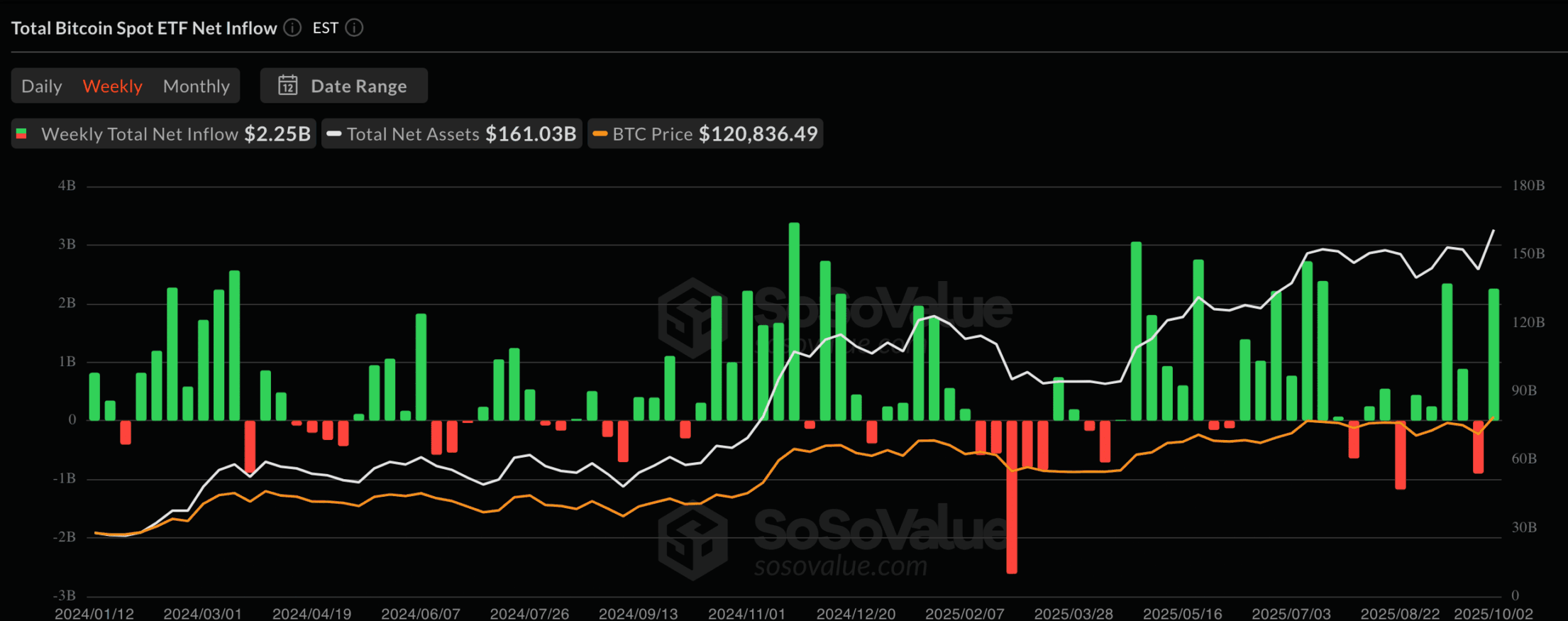Click the lower SoSoValue cube logo watermark
The image size is (1568, 621).
pyautogui.click(x=692, y=541)
